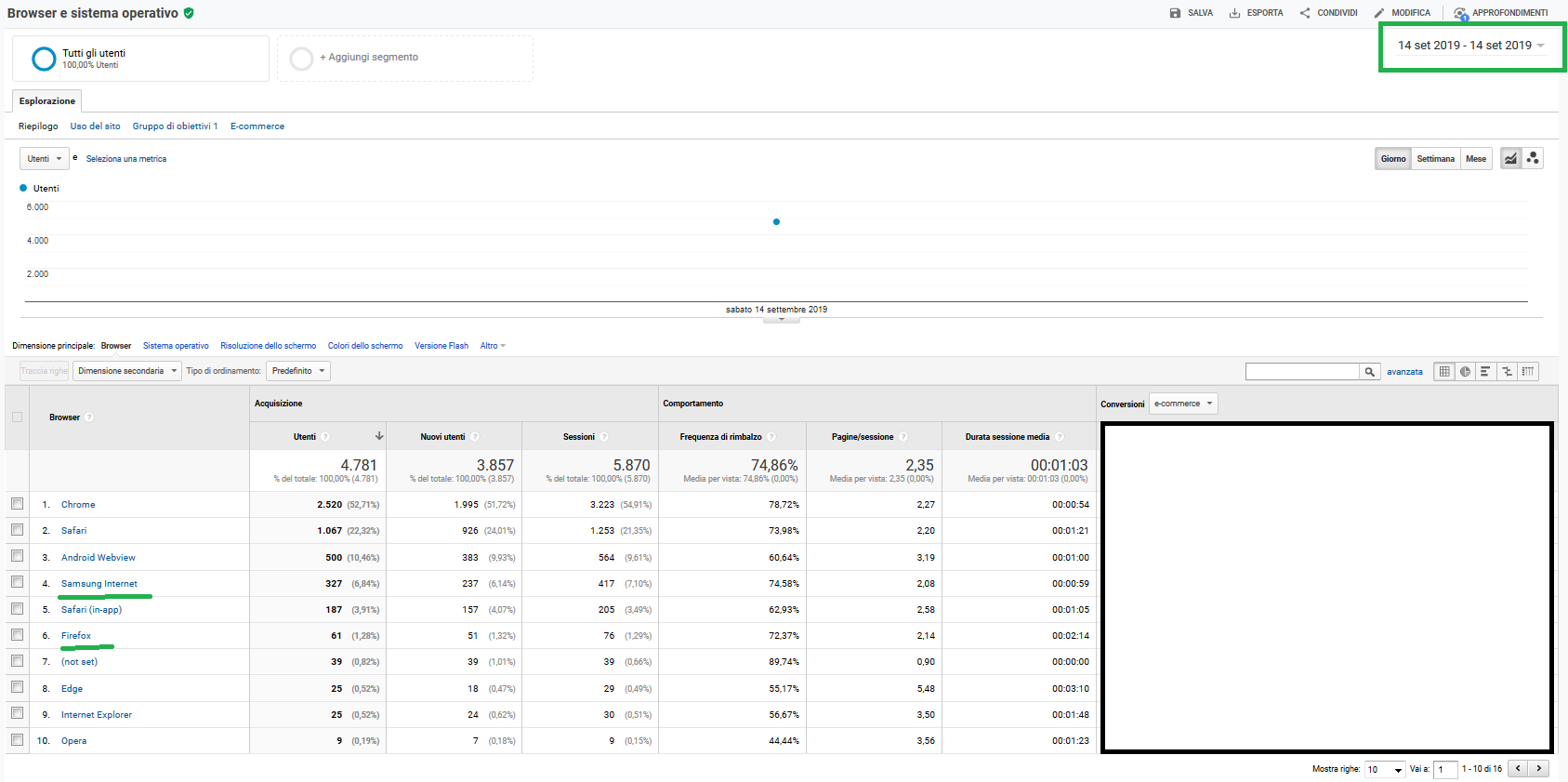Switch to motion chart icon
The image size is (1568, 782).
pyautogui.click(x=1533, y=159)
